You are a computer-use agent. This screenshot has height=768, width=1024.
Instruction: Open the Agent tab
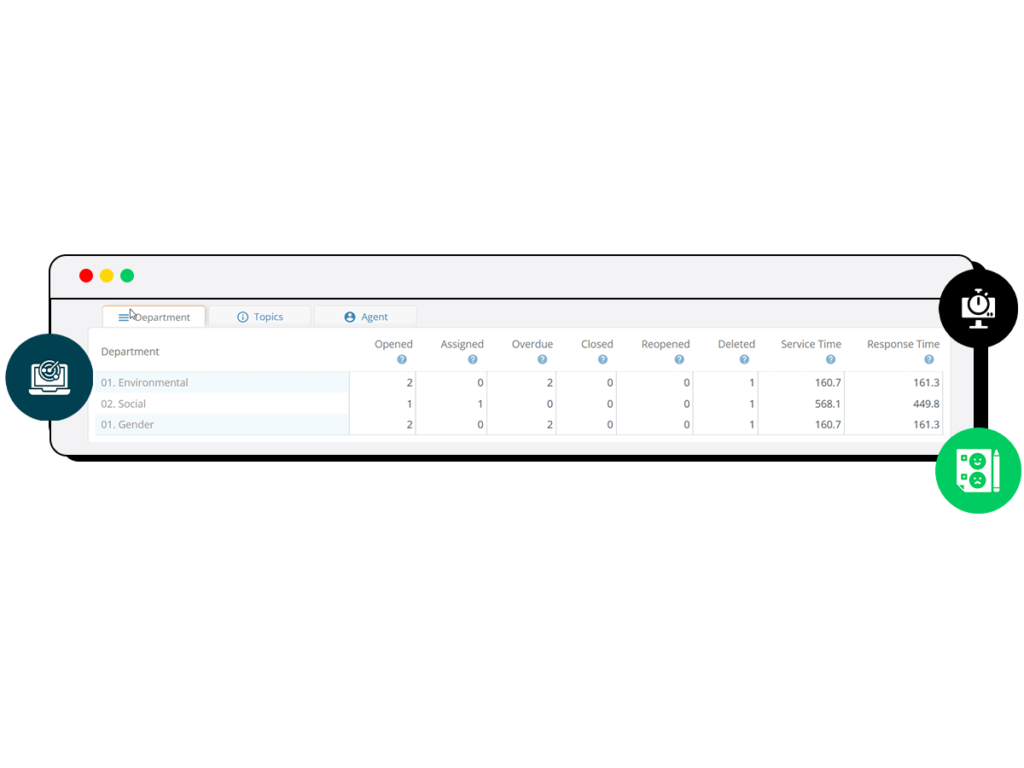[x=366, y=317]
